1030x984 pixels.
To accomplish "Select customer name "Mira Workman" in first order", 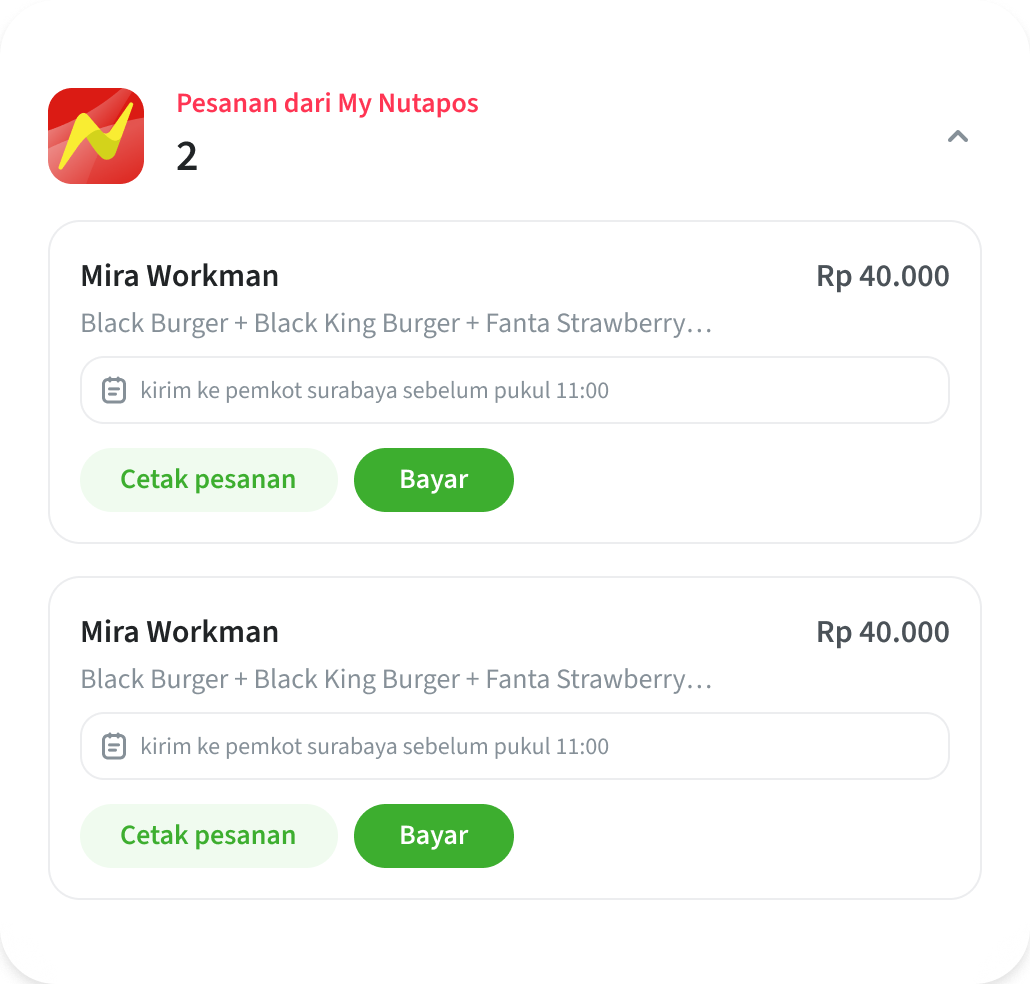I will 179,275.
